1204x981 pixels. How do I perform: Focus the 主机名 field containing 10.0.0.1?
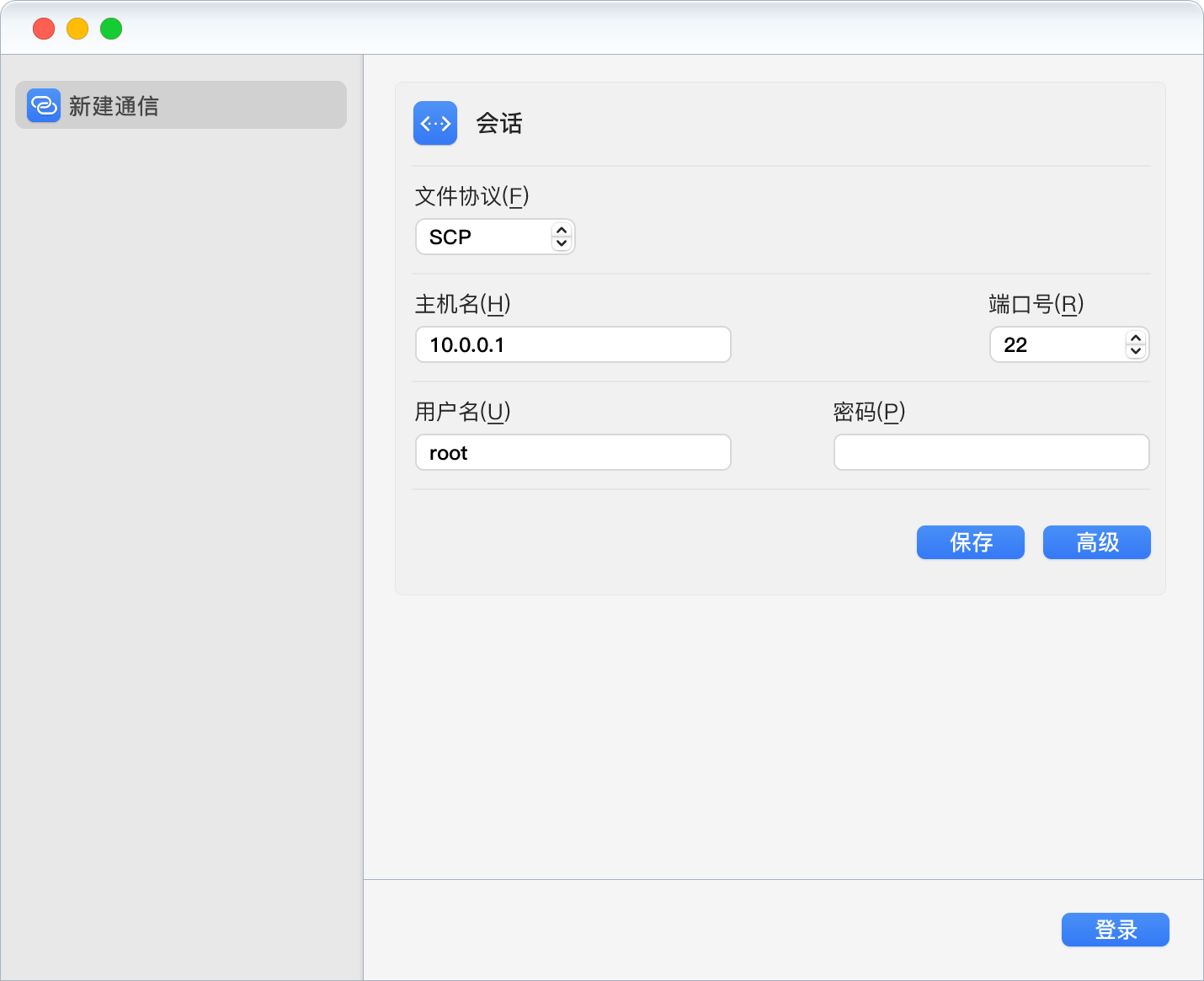click(x=573, y=344)
